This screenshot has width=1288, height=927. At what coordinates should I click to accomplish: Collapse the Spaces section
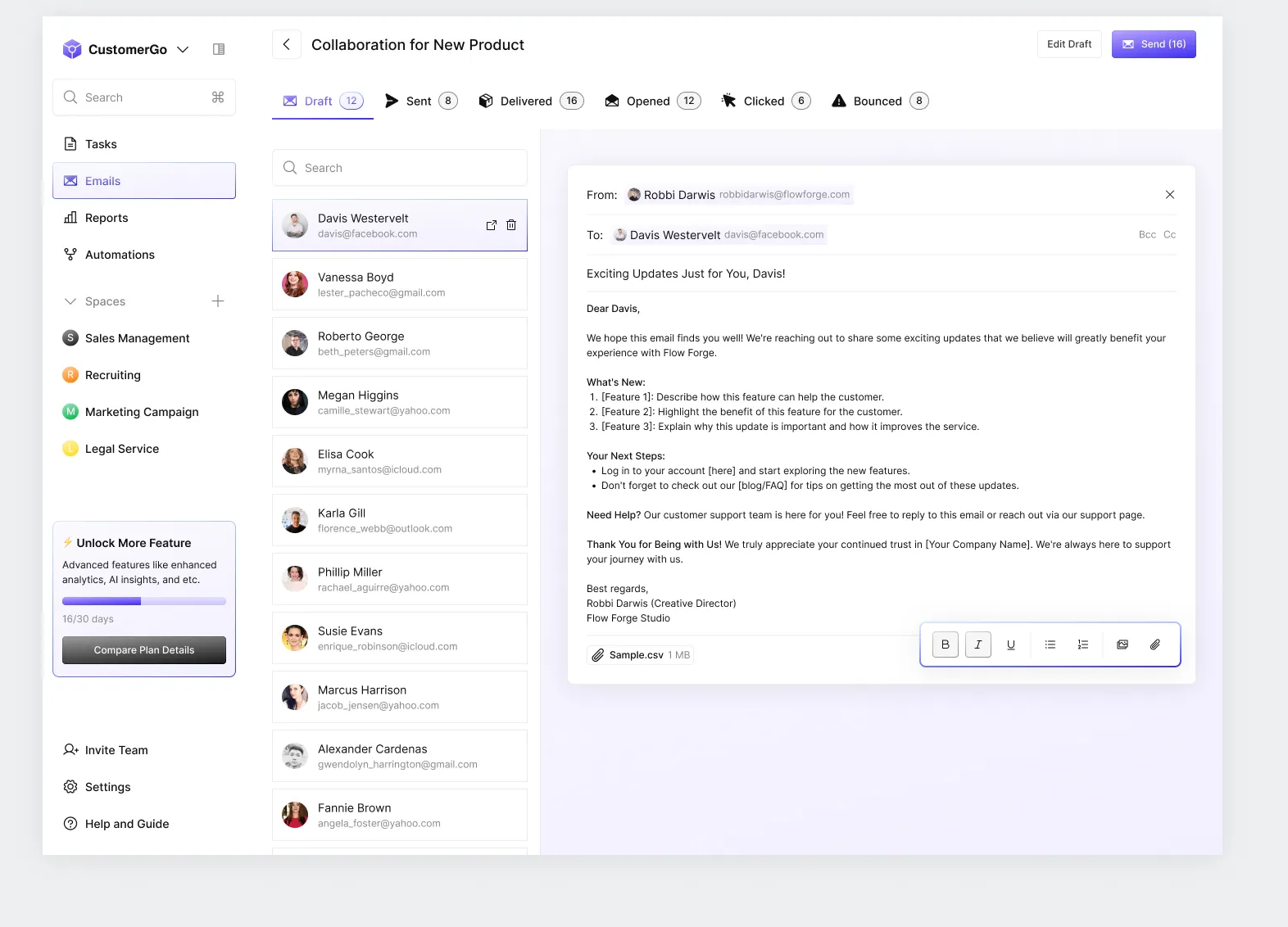[70, 301]
